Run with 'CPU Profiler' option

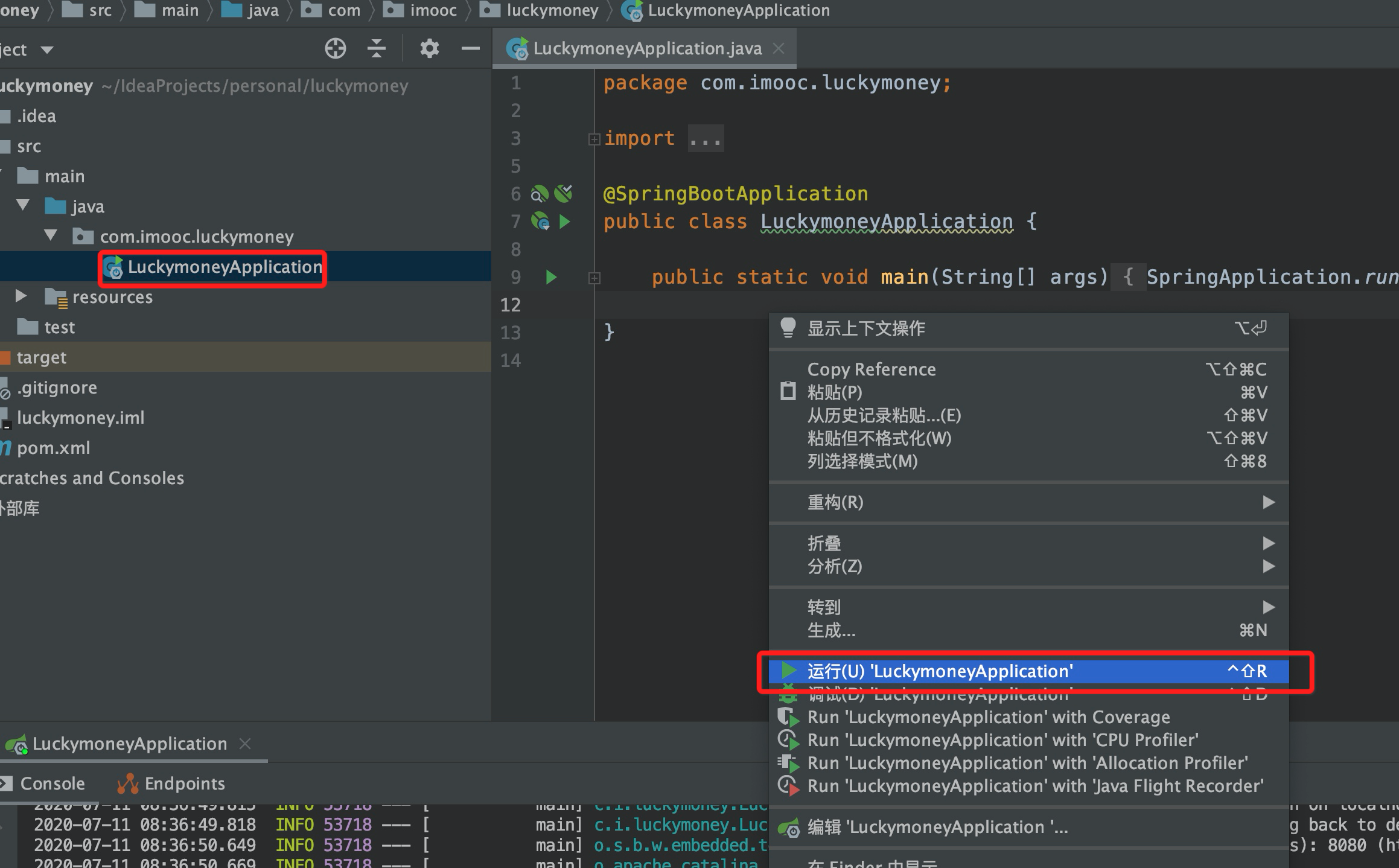tap(1029, 740)
